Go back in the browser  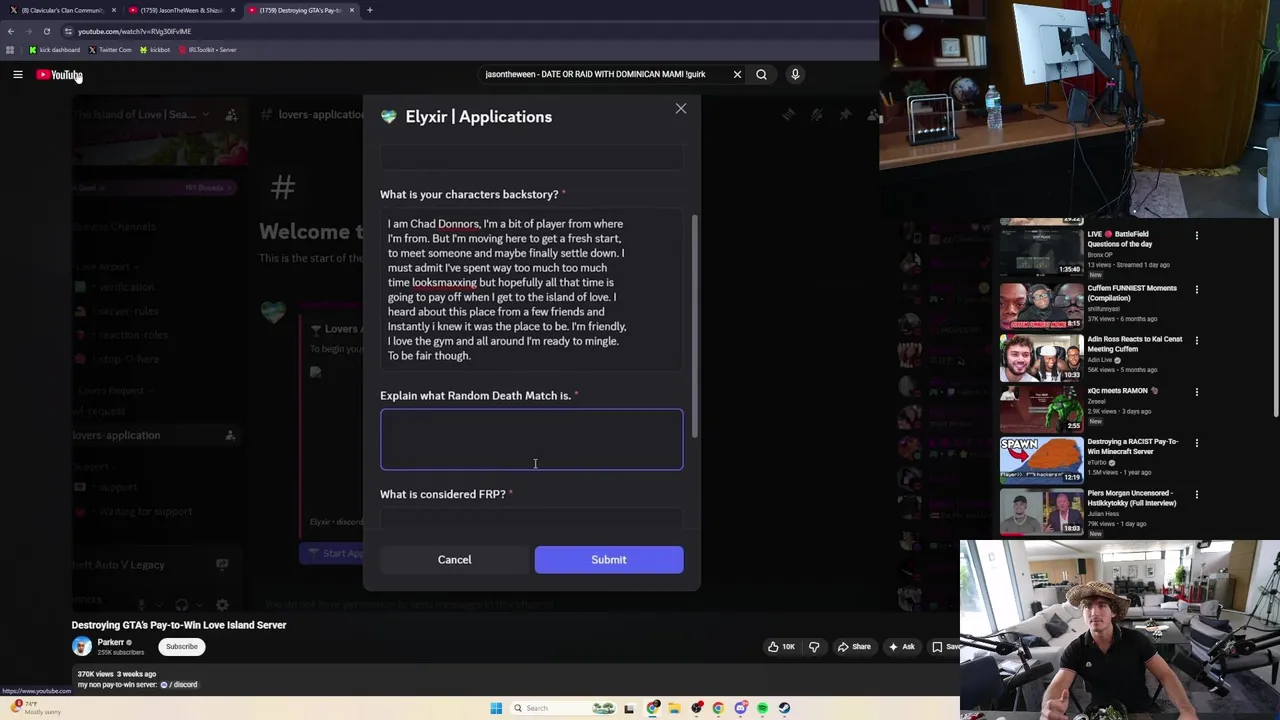(x=10, y=31)
